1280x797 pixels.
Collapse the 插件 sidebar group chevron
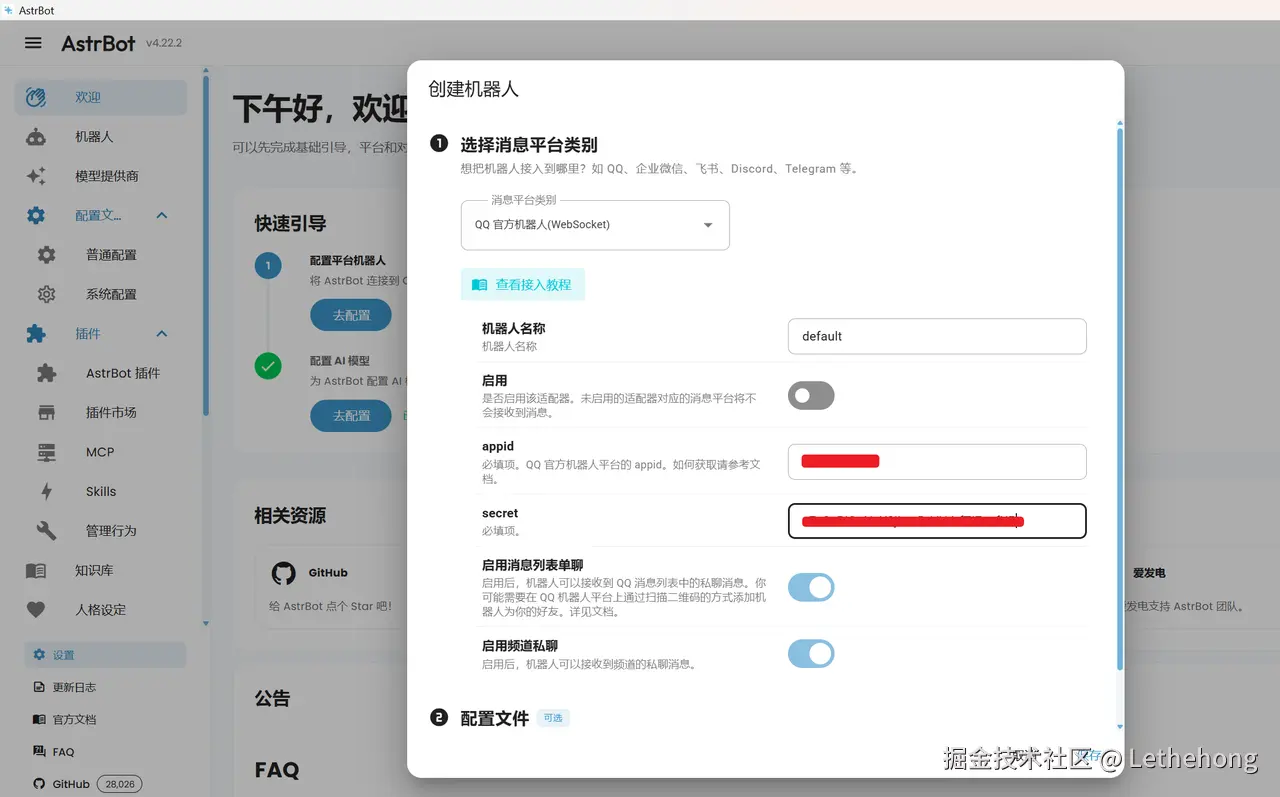pyautogui.click(x=162, y=334)
